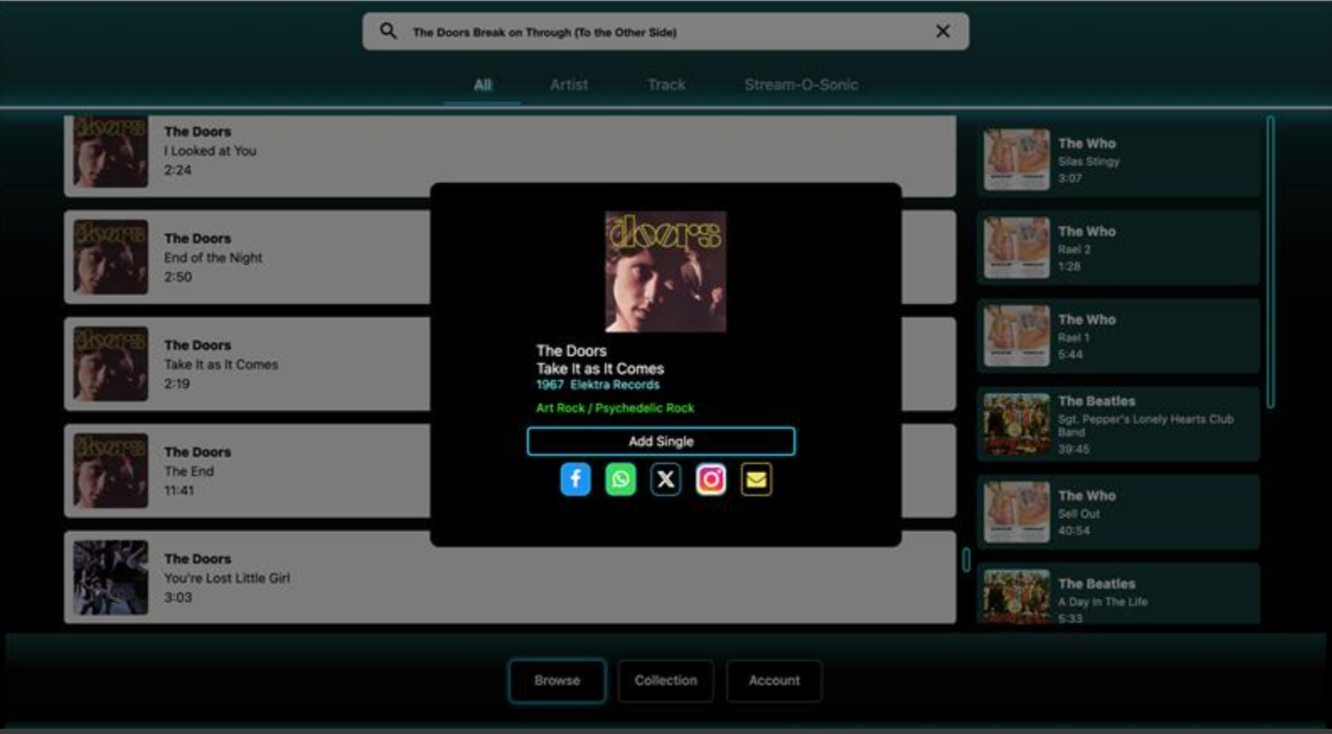Click the 2:24 duration of I Looked at You
Image resolution: width=1332 pixels, height=734 pixels.
click(x=178, y=170)
